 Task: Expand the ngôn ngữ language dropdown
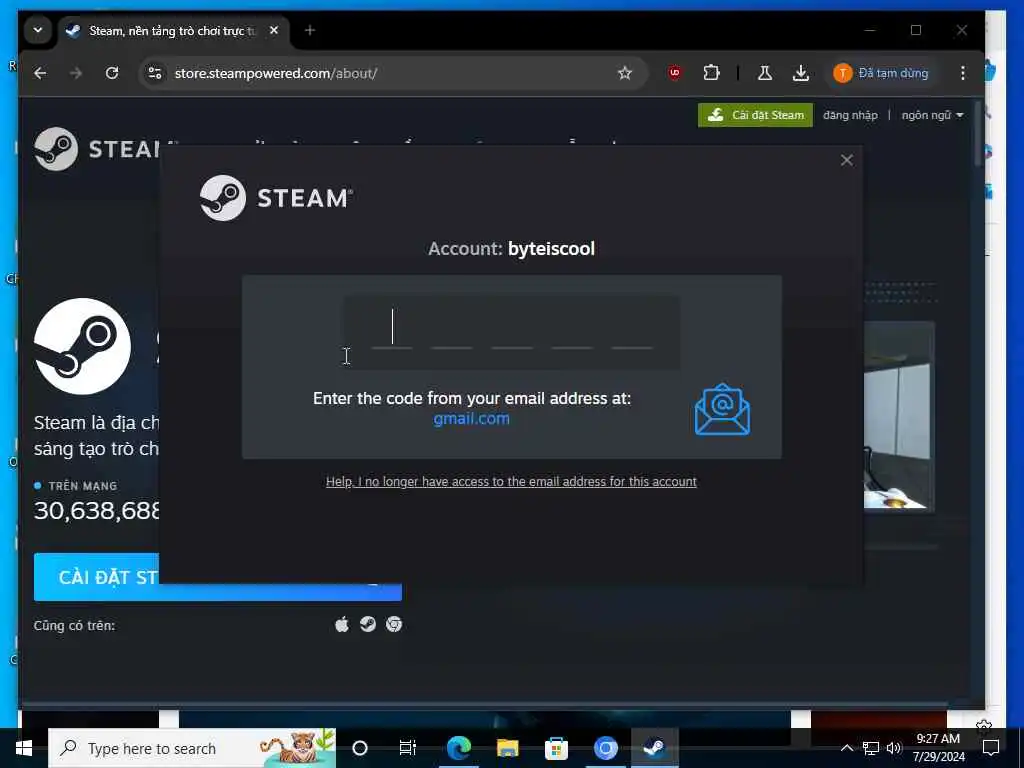pyautogui.click(x=932, y=115)
